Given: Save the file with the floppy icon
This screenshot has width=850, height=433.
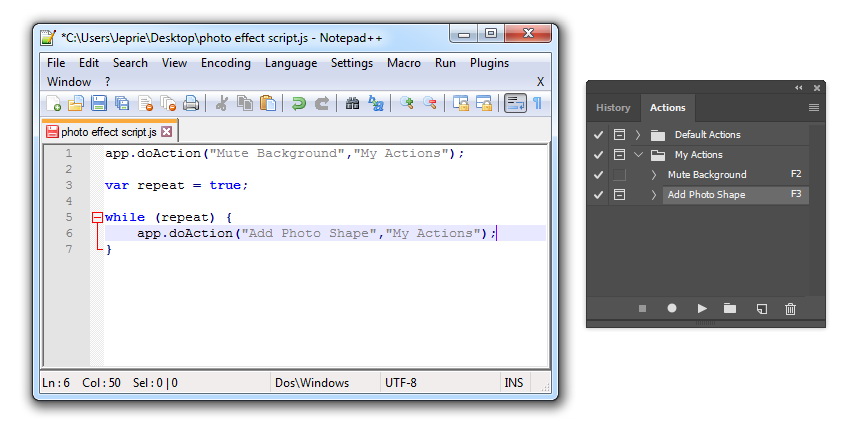Looking at the screenshot, I should [x=99, y=103].
